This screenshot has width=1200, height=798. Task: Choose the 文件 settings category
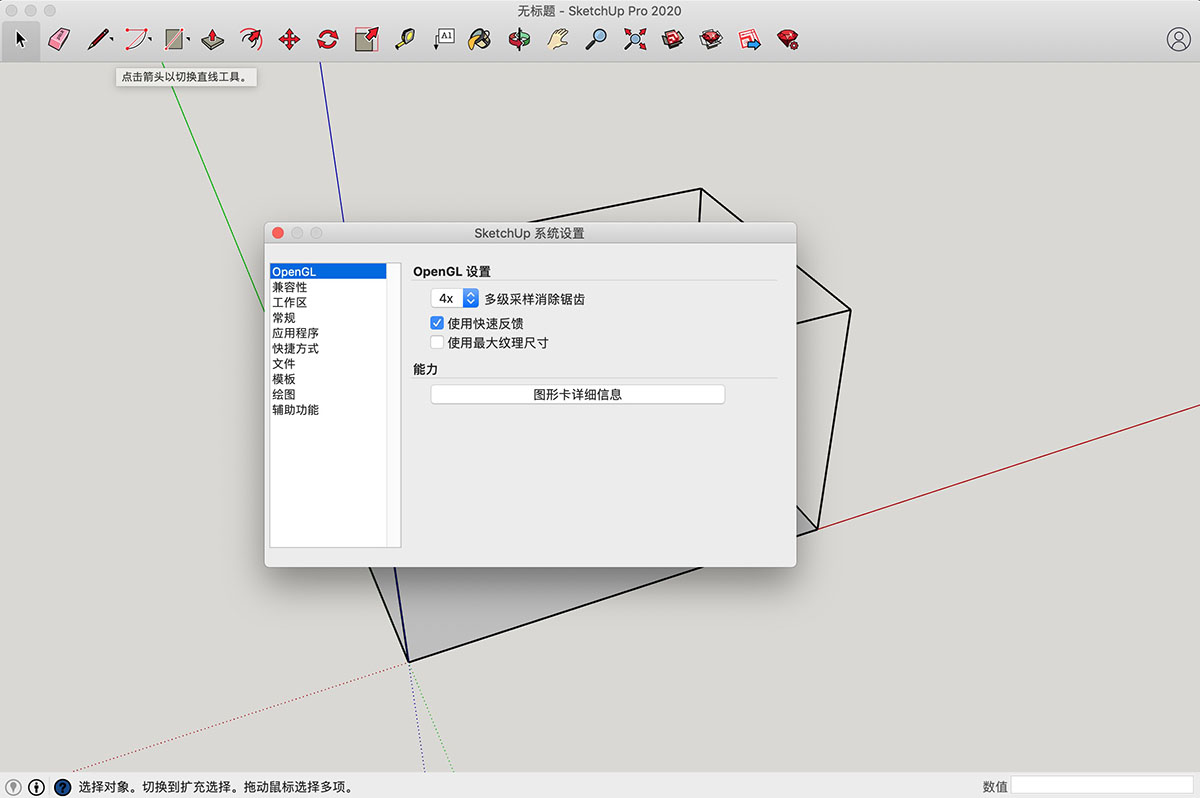(328, 364)
